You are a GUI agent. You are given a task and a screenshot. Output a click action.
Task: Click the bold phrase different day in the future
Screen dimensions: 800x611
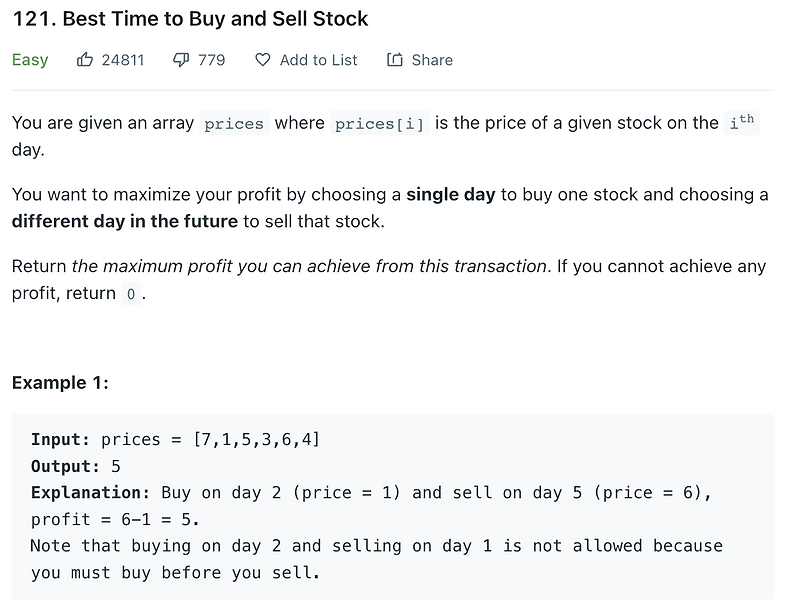tap(124, 221)
